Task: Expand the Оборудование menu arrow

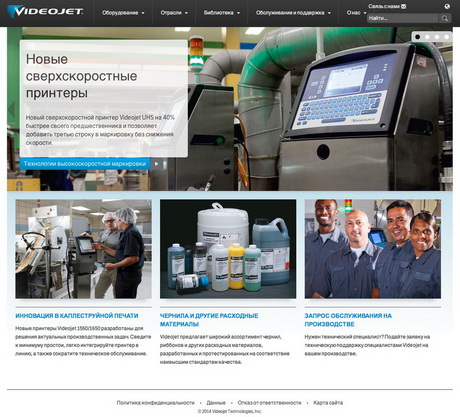Action: click(x=143, y=13)
